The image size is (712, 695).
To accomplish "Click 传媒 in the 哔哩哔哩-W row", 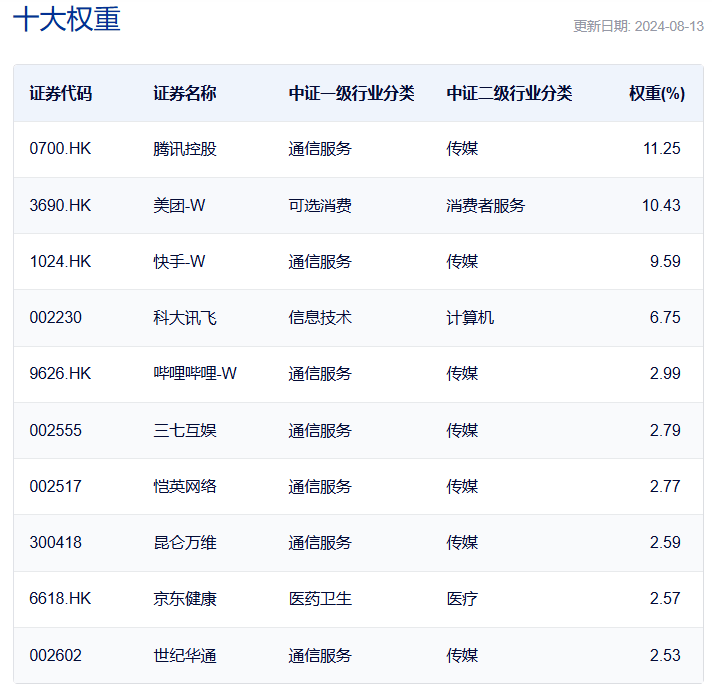I will coord(462,374).
